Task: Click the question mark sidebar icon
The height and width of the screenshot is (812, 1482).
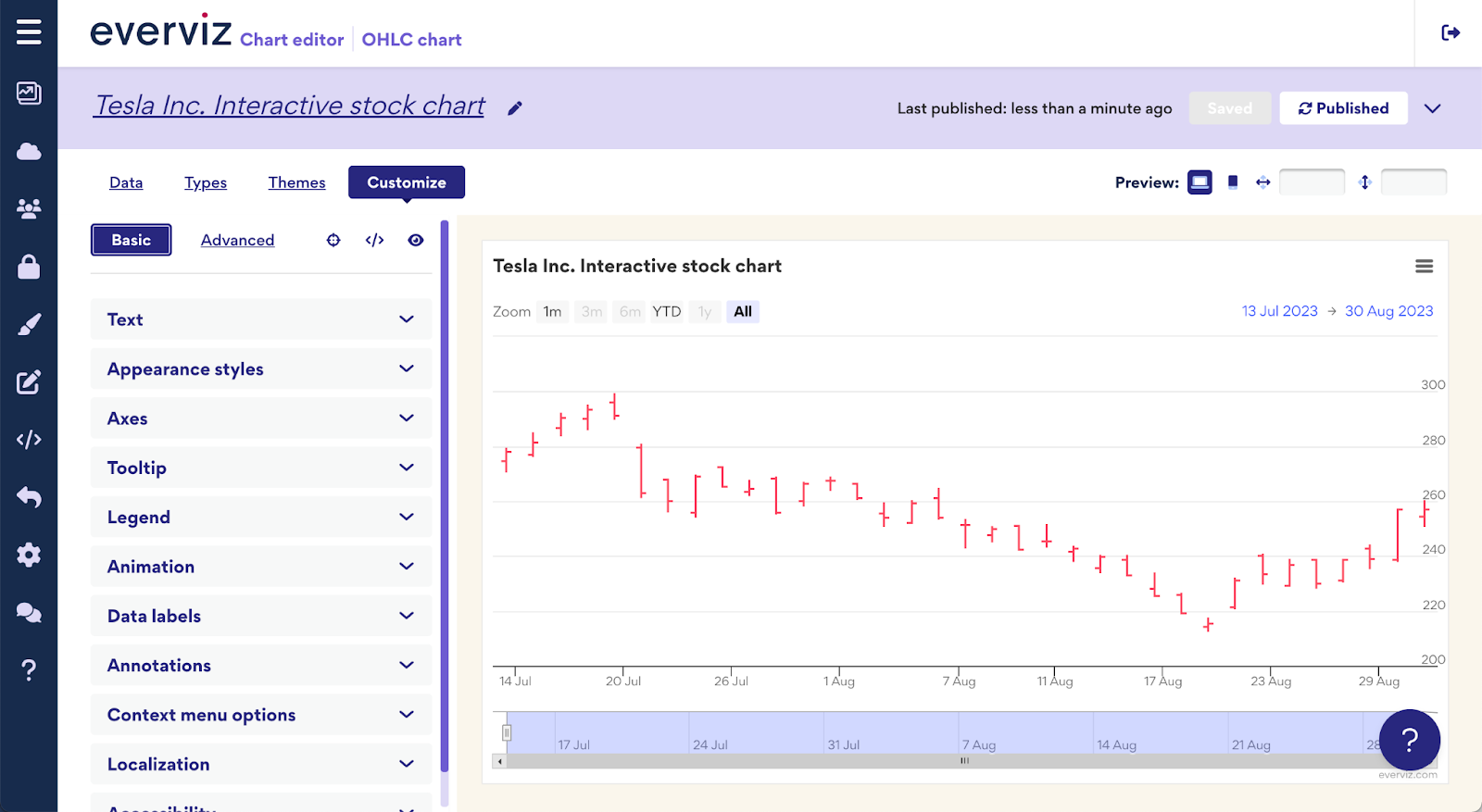Action: (29, 669)
